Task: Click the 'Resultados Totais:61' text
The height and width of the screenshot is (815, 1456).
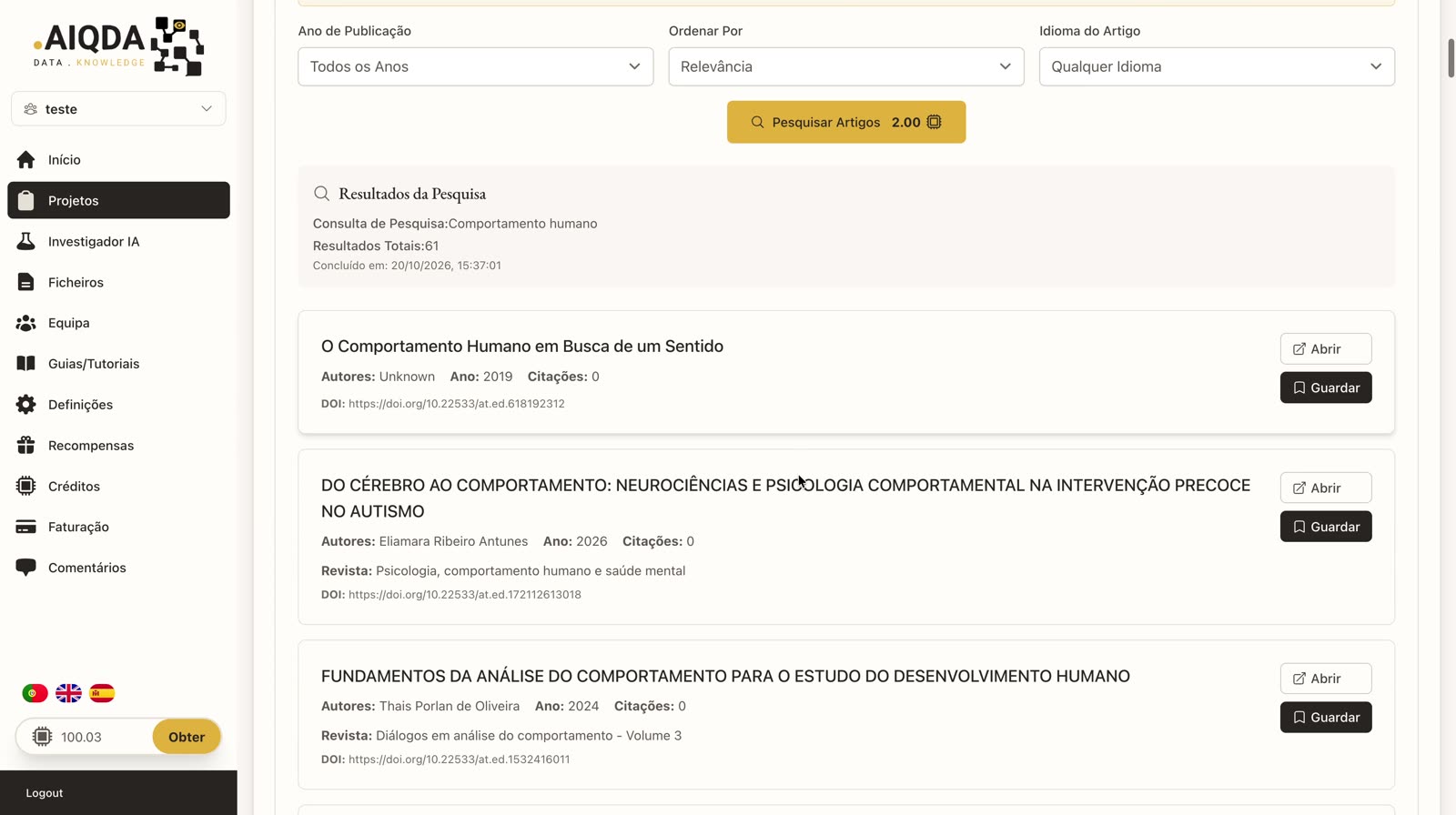Action: pyautogui.click(x=376, y=246)
